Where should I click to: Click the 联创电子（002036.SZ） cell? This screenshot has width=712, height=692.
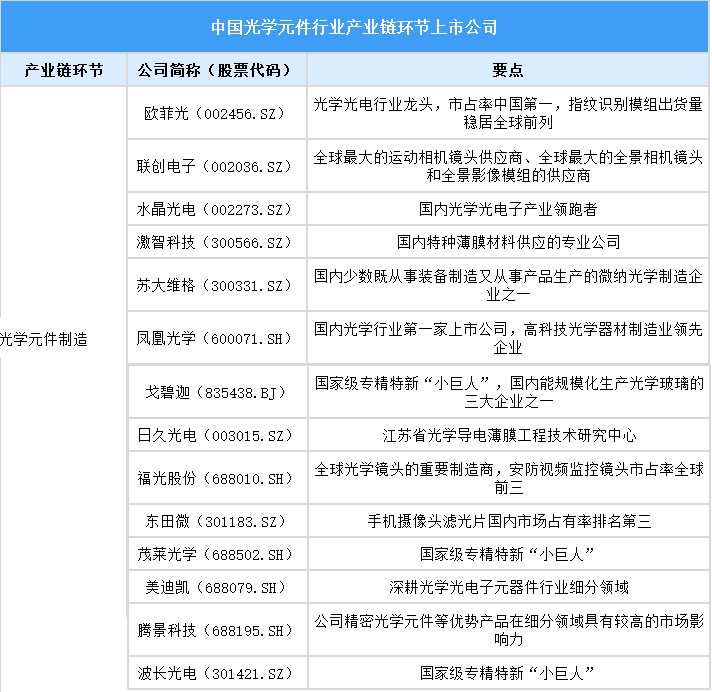coord(217,166)
